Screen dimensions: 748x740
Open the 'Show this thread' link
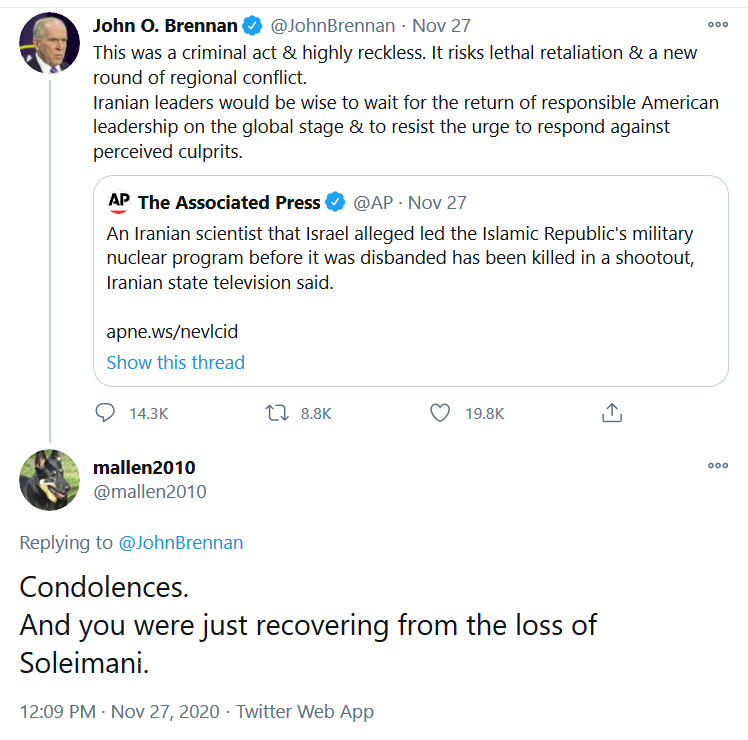pos(176,363)
